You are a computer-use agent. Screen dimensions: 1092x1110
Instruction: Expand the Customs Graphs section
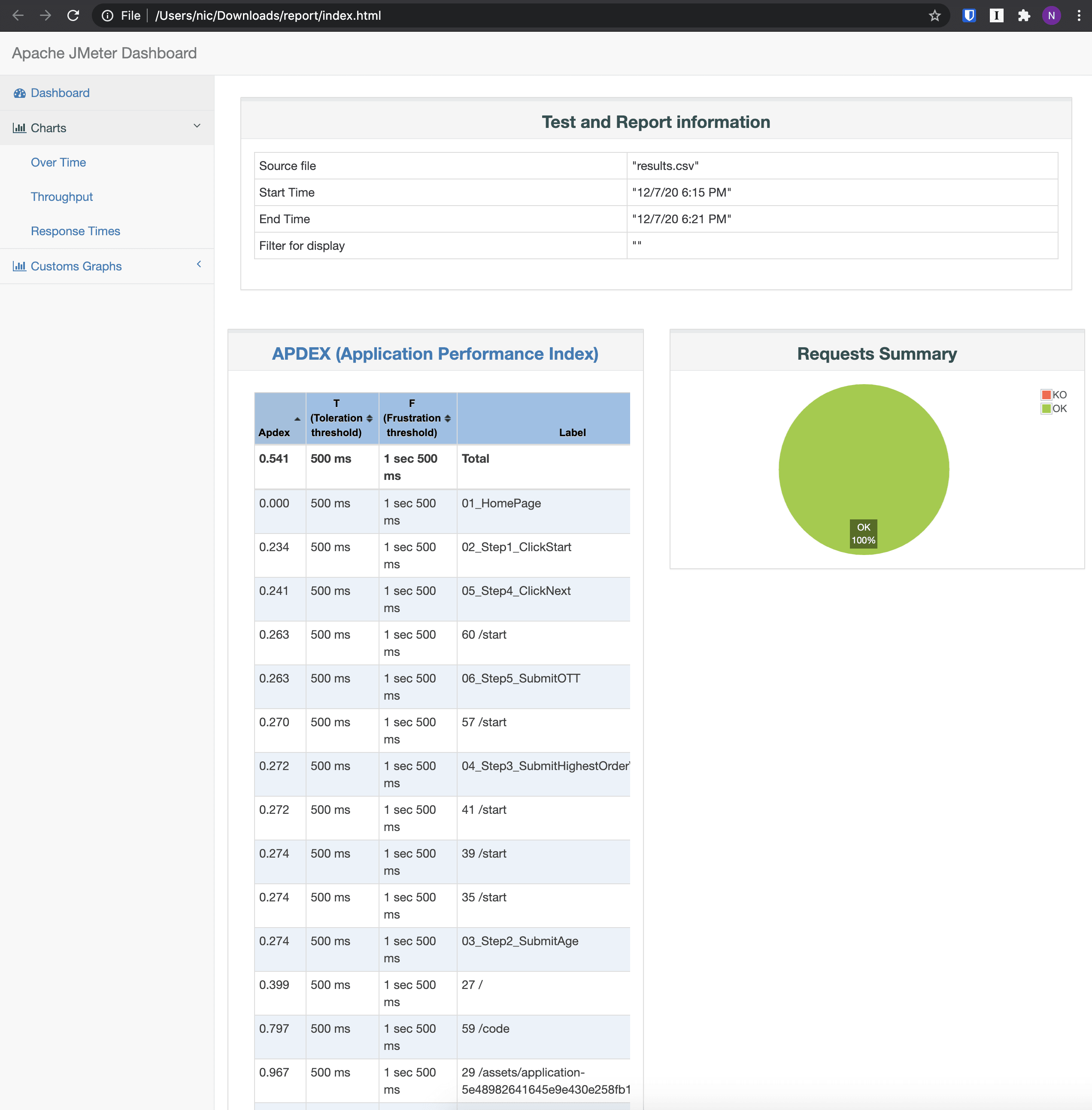198,264
